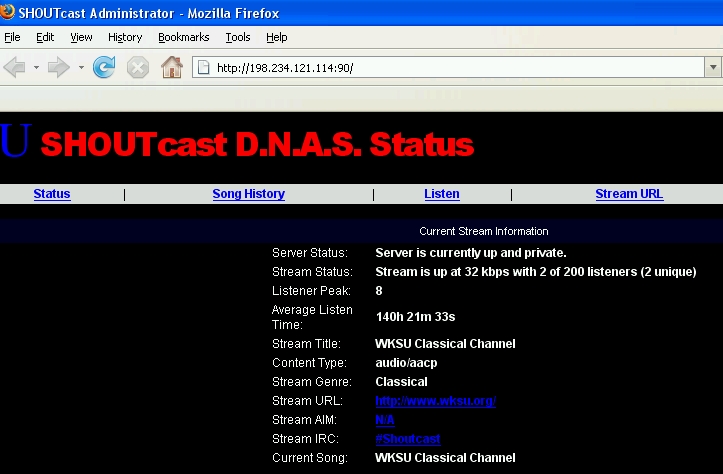
Task: Click the page icon in address bar
Action: (x=203, y=68)
